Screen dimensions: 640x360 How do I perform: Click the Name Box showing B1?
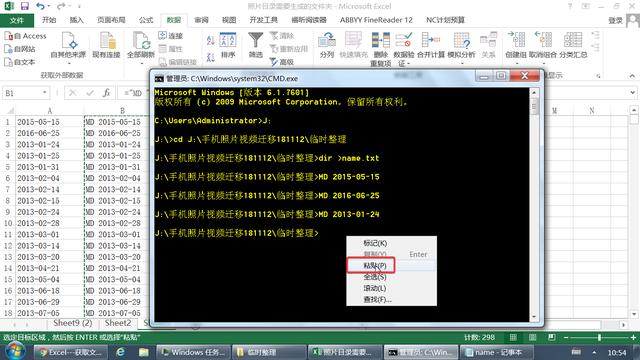pos(22,93)
